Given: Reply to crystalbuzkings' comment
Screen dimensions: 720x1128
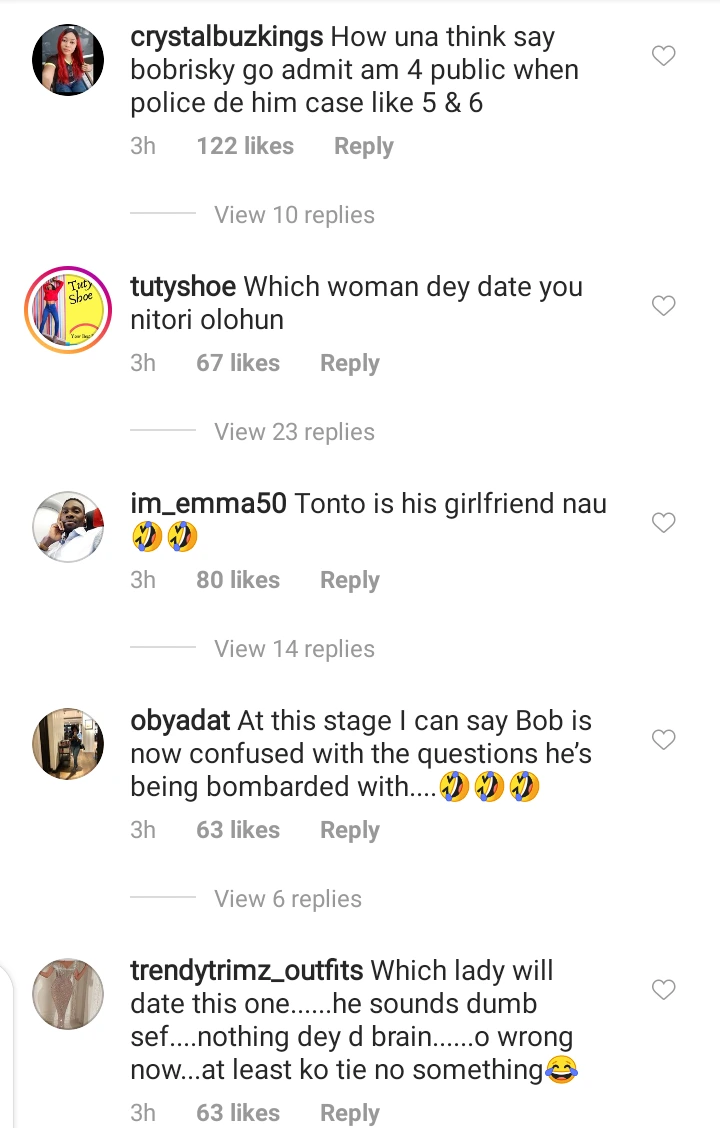Looking at the screenshot, I should tap(363, 146).
